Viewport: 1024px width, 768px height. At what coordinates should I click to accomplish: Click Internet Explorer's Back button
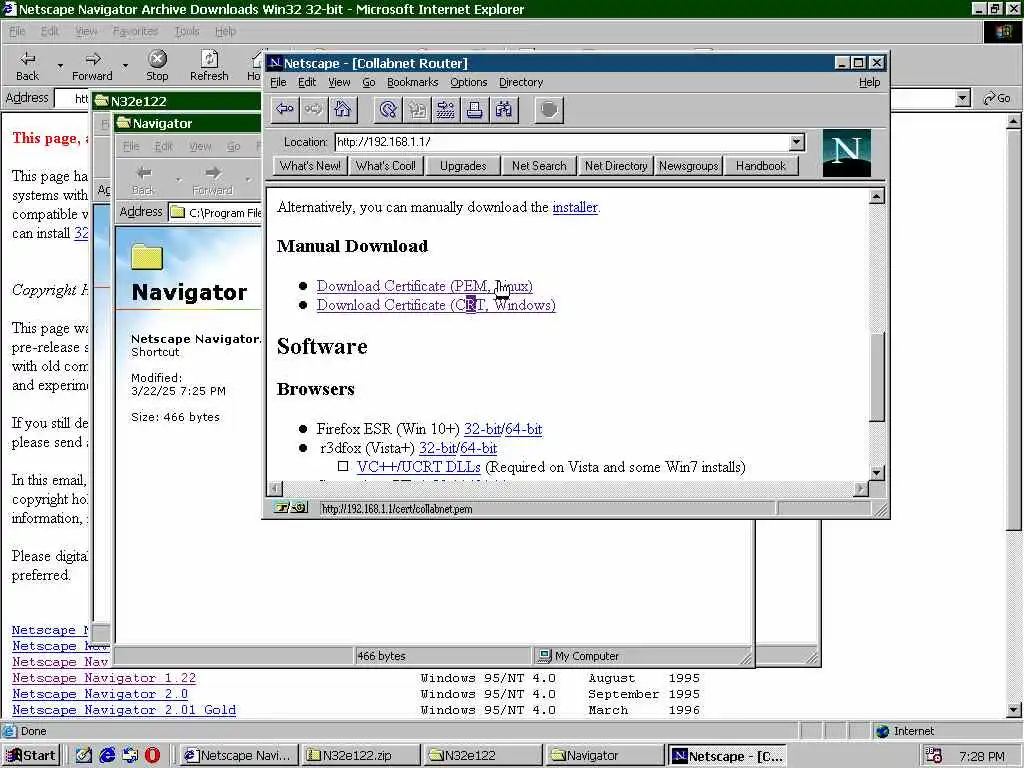coord(27,66)
